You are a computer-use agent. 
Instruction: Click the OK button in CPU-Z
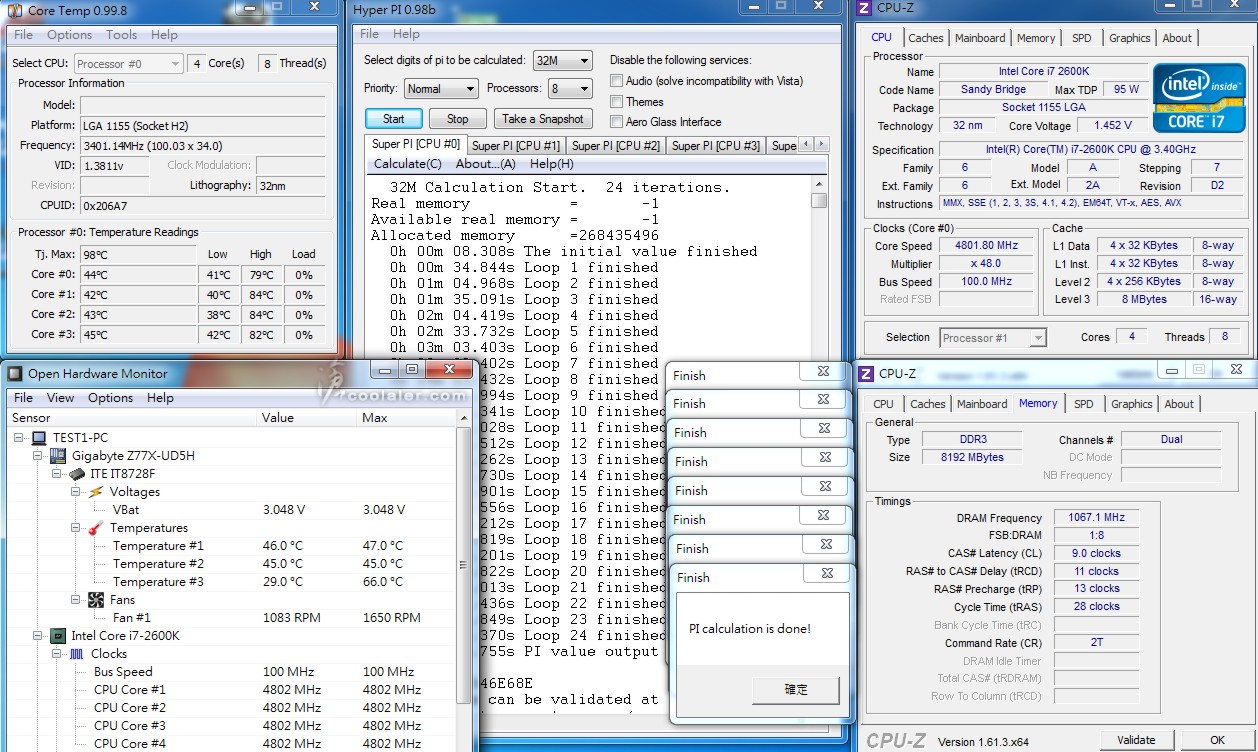(1217, 740)
